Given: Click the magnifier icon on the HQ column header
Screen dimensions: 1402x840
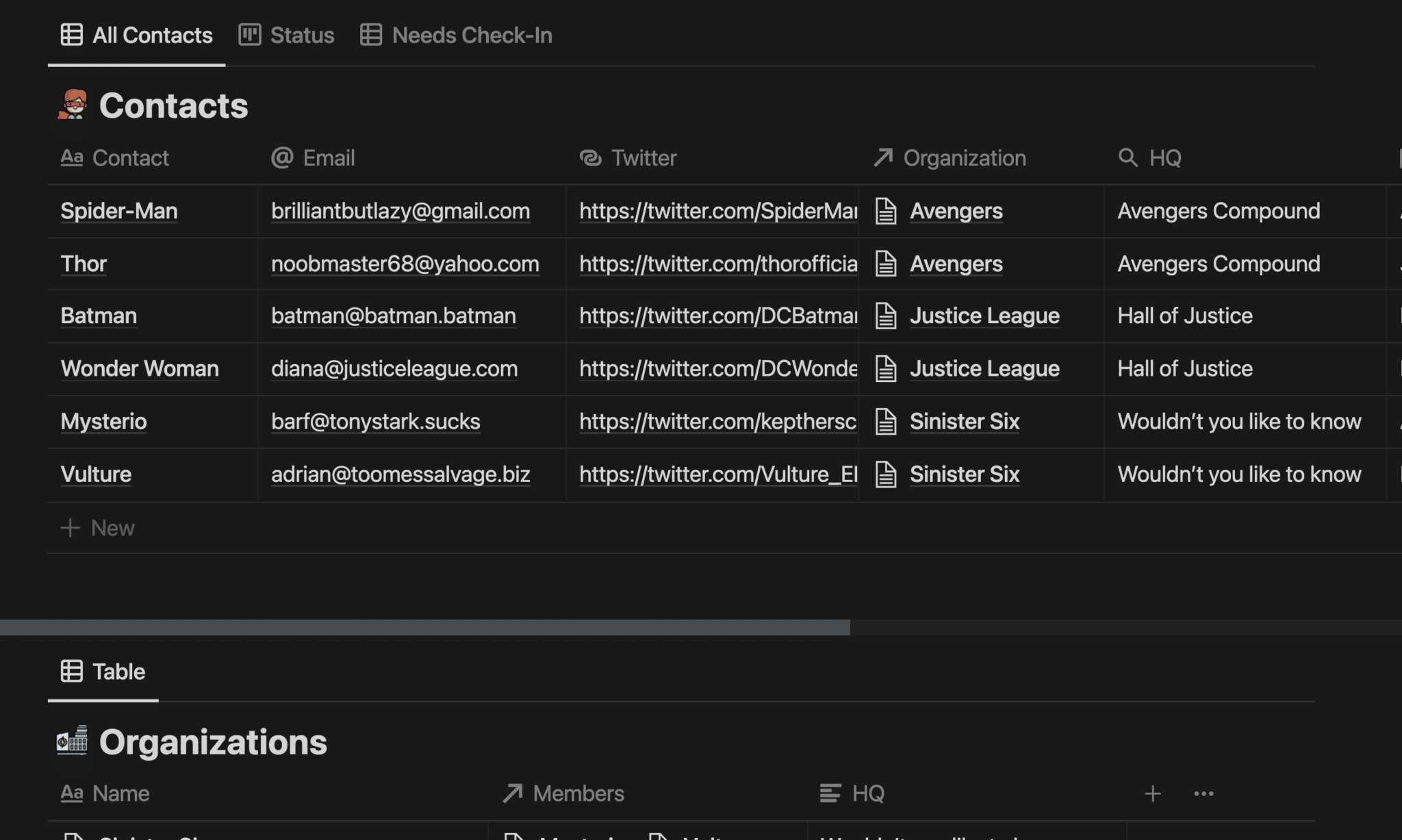Looking at the screenshot, I should tap(1127, 157).
